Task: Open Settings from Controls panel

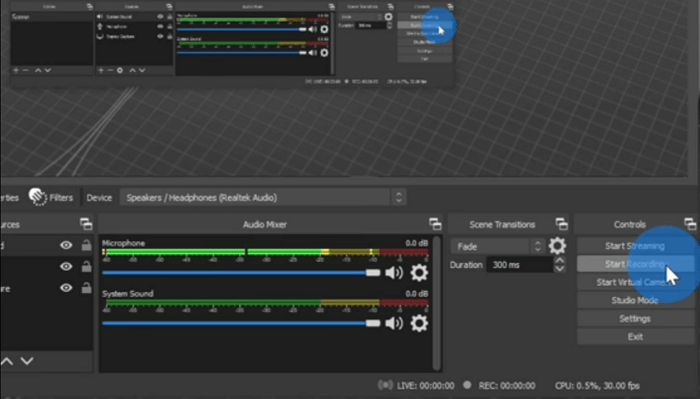Action: 635,319
